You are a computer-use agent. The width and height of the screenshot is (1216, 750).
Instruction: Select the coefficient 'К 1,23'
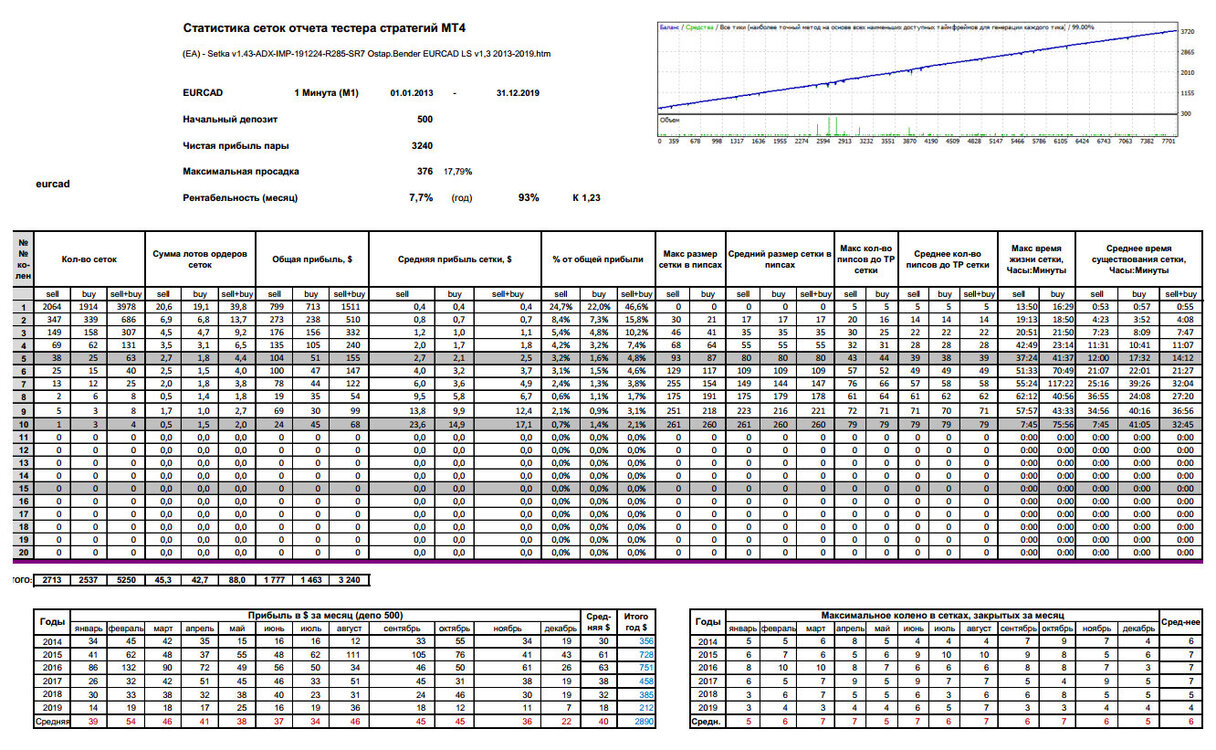pyautogui.click(x=586, y=198)
